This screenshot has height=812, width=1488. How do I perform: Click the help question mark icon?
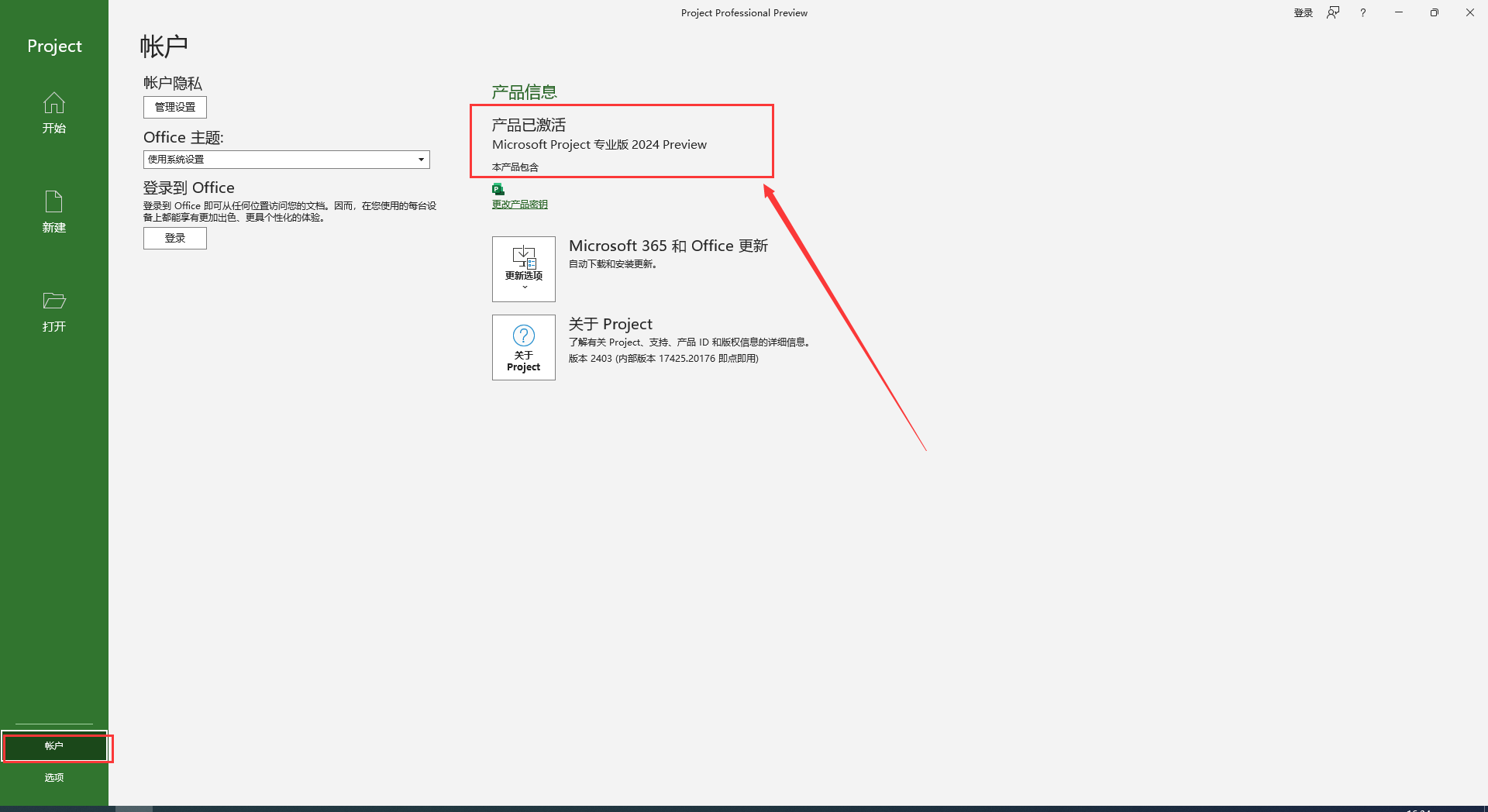[1362, 12]
